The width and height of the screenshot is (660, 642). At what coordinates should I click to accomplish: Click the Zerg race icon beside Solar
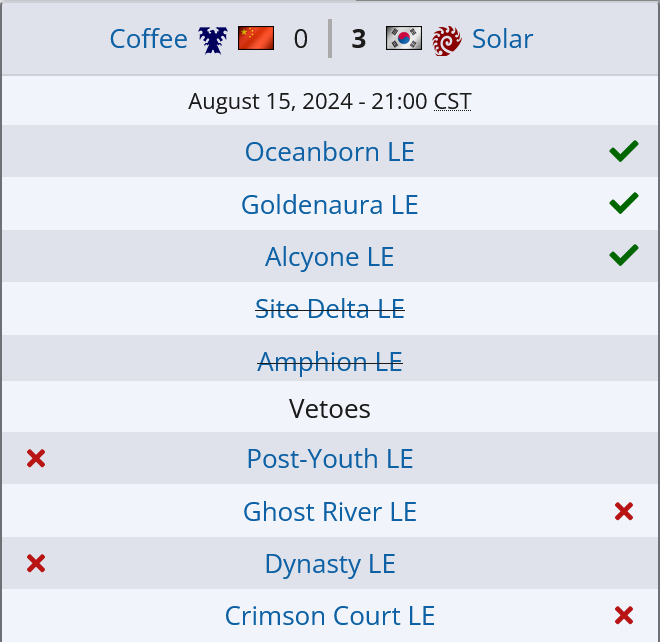446,39
